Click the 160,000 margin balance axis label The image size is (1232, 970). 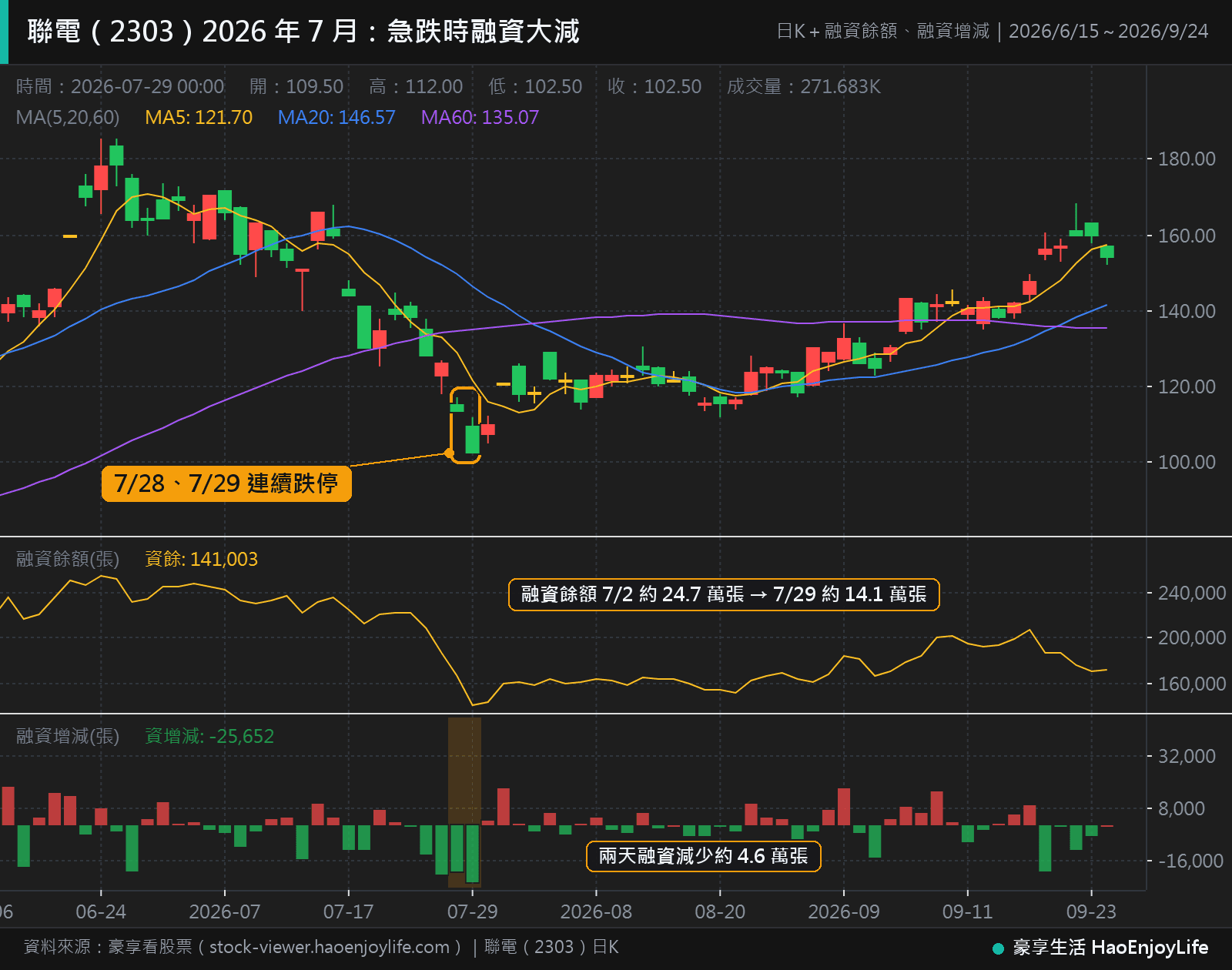point(1192,684)
